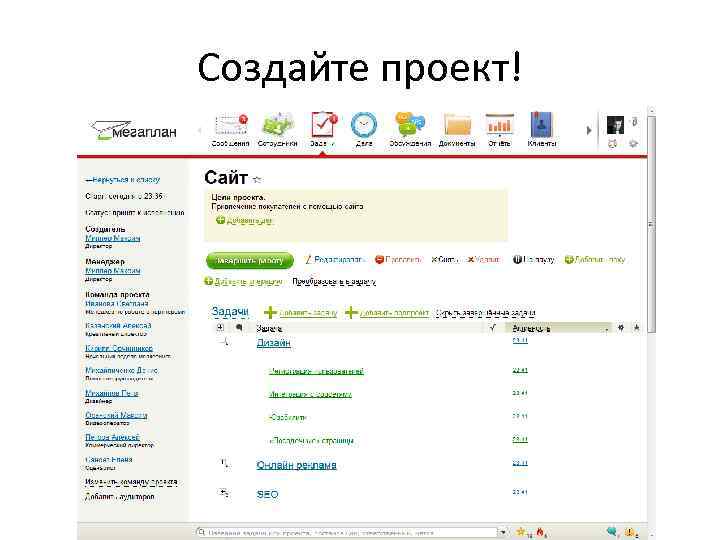
Task: Click the red Провалить action
Action: (398, 259)
